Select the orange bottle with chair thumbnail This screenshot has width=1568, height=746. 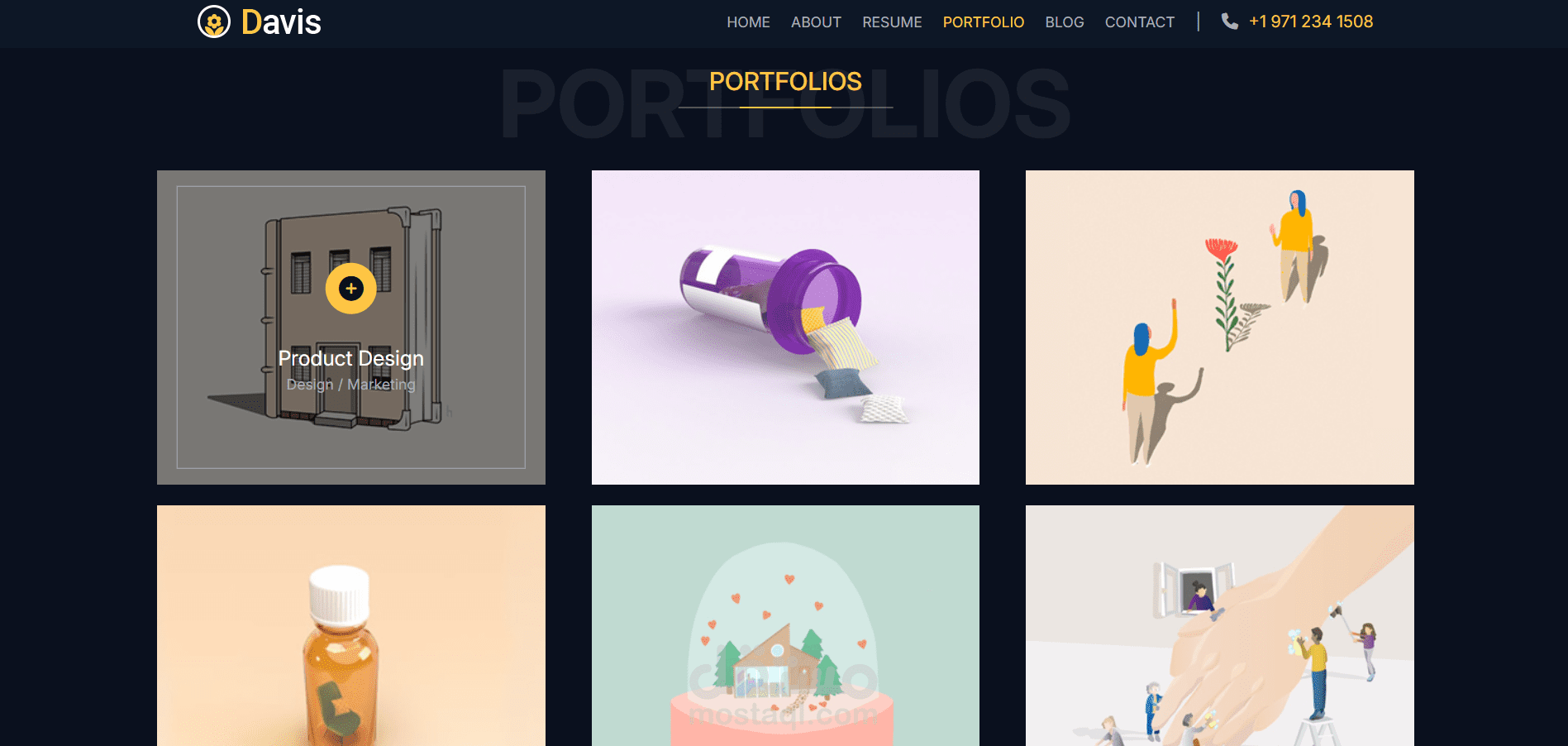click(x=351, y=626)
